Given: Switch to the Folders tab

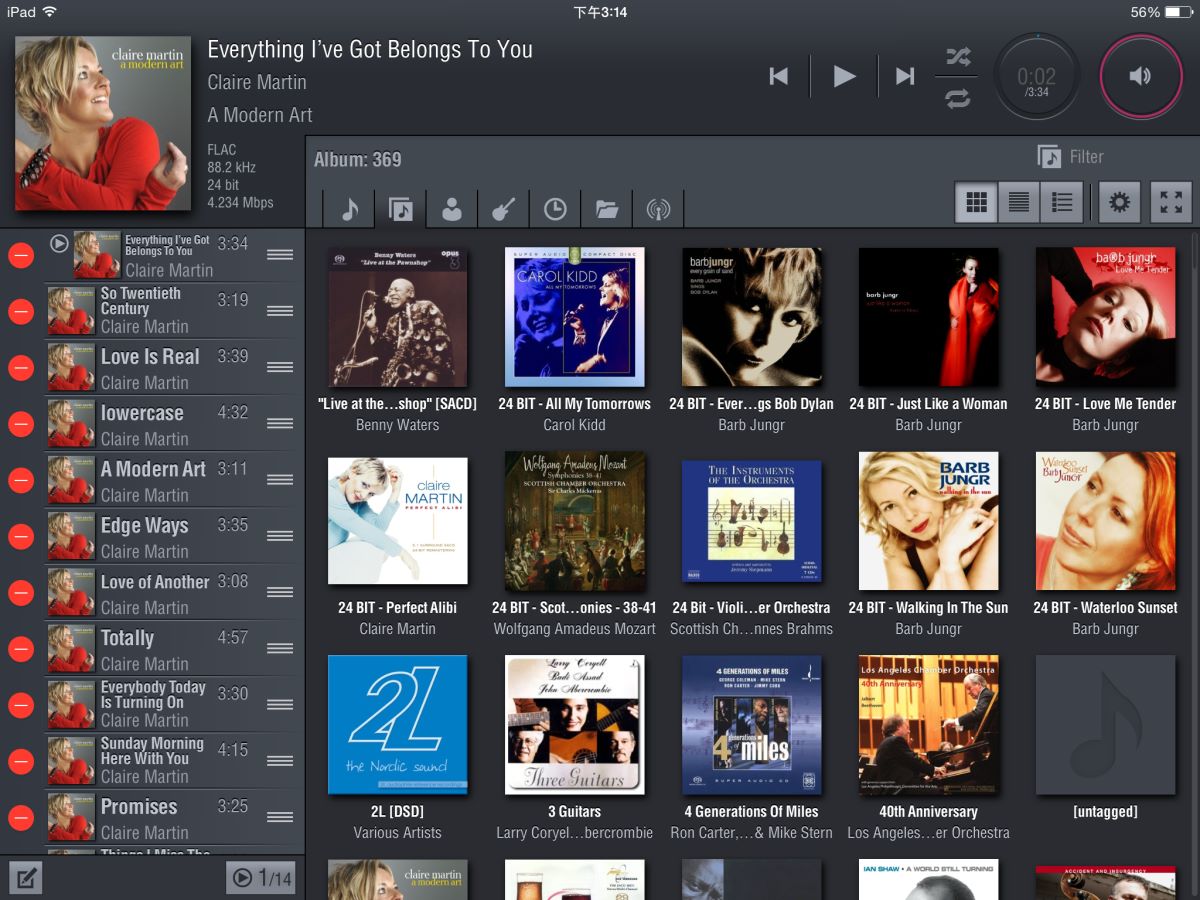Looking at the screenshot, I should pos(606,208).
